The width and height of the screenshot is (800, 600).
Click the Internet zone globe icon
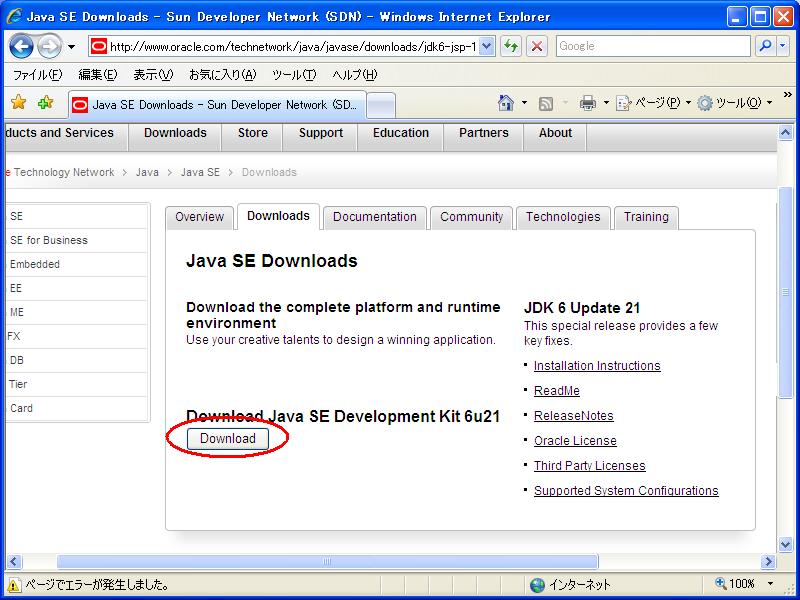pyautogui.click(x=537, y=585)
